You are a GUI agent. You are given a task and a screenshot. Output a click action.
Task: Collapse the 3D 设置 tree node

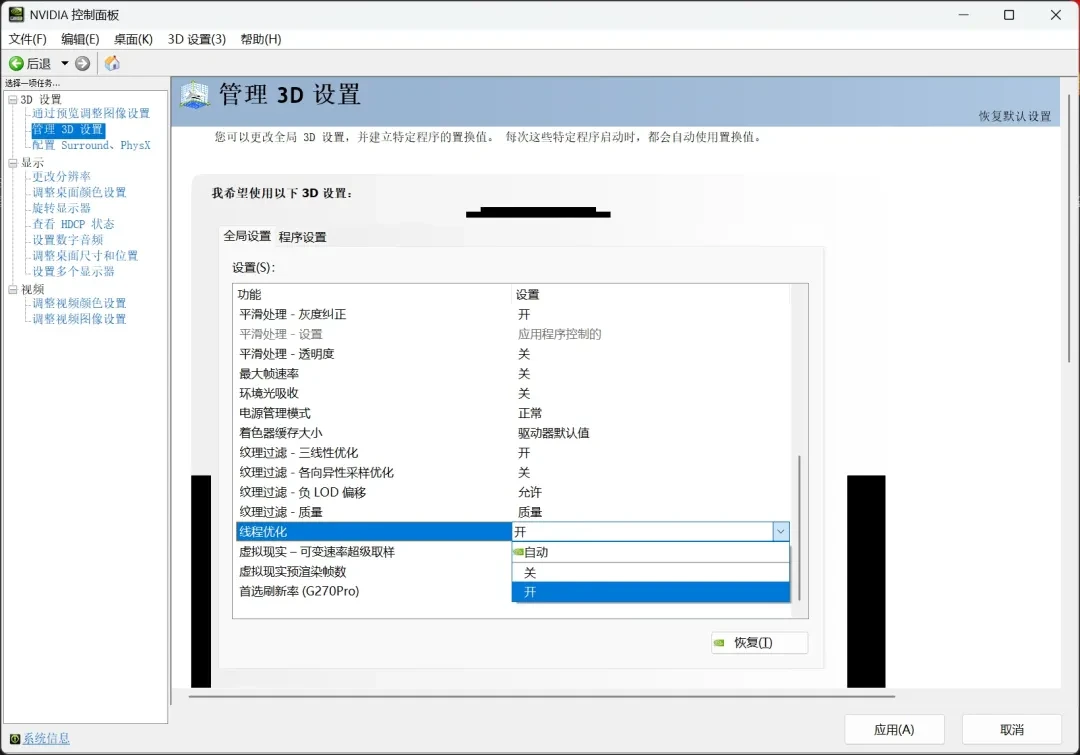click(12, 99)
